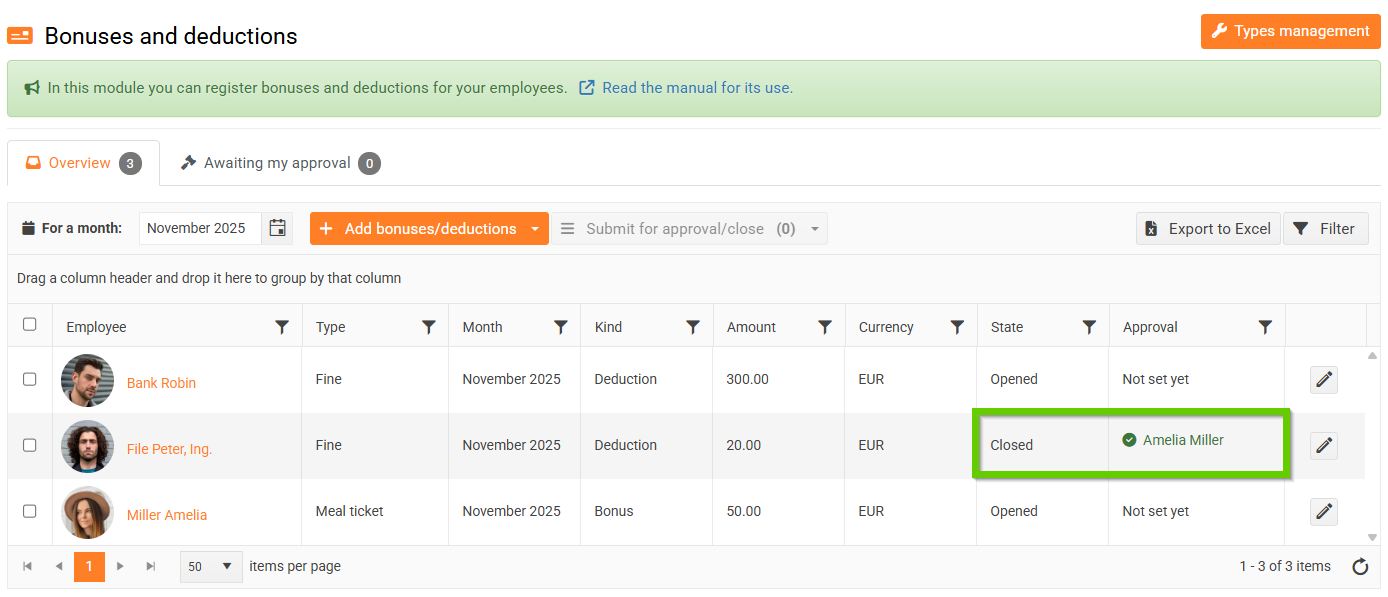Viewport: 1388px width, 597px height.
Task: Expand the Add bonuses/deductions dropdown arrow
Action: [x=535, y=229]
